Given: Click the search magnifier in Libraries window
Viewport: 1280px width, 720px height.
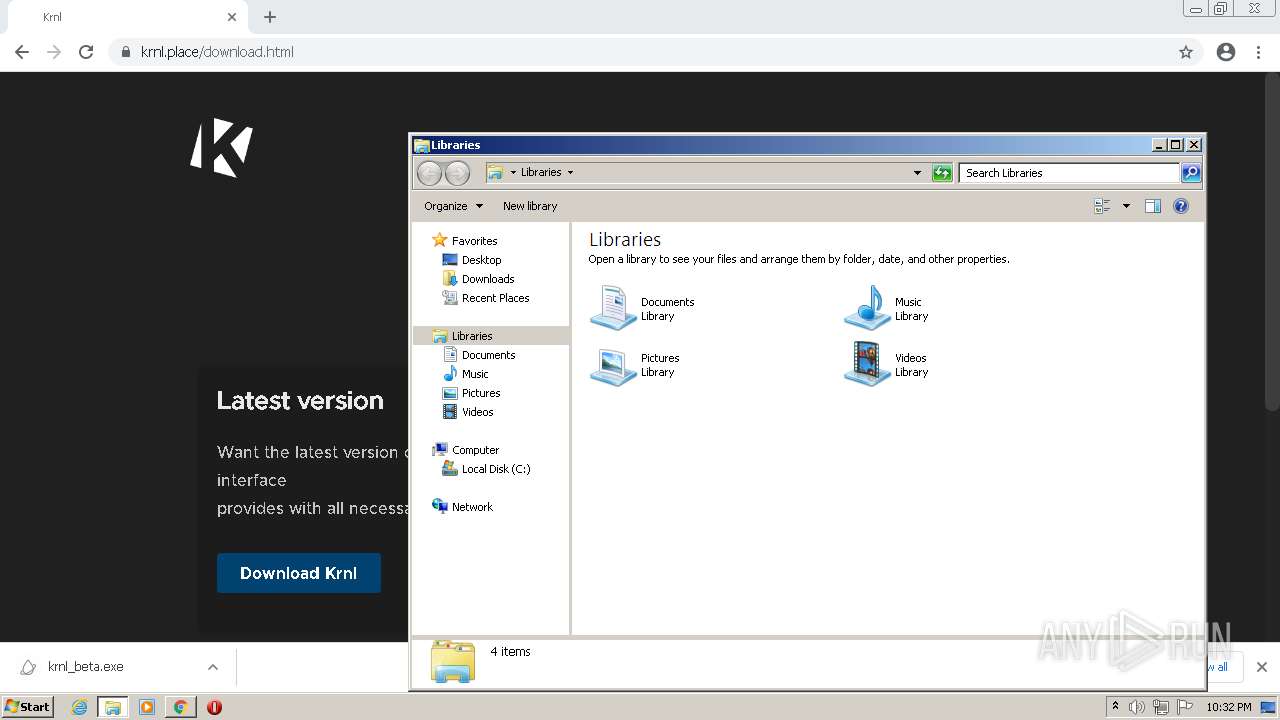Looking at the screenshot, I should [x=1191, y=173].
